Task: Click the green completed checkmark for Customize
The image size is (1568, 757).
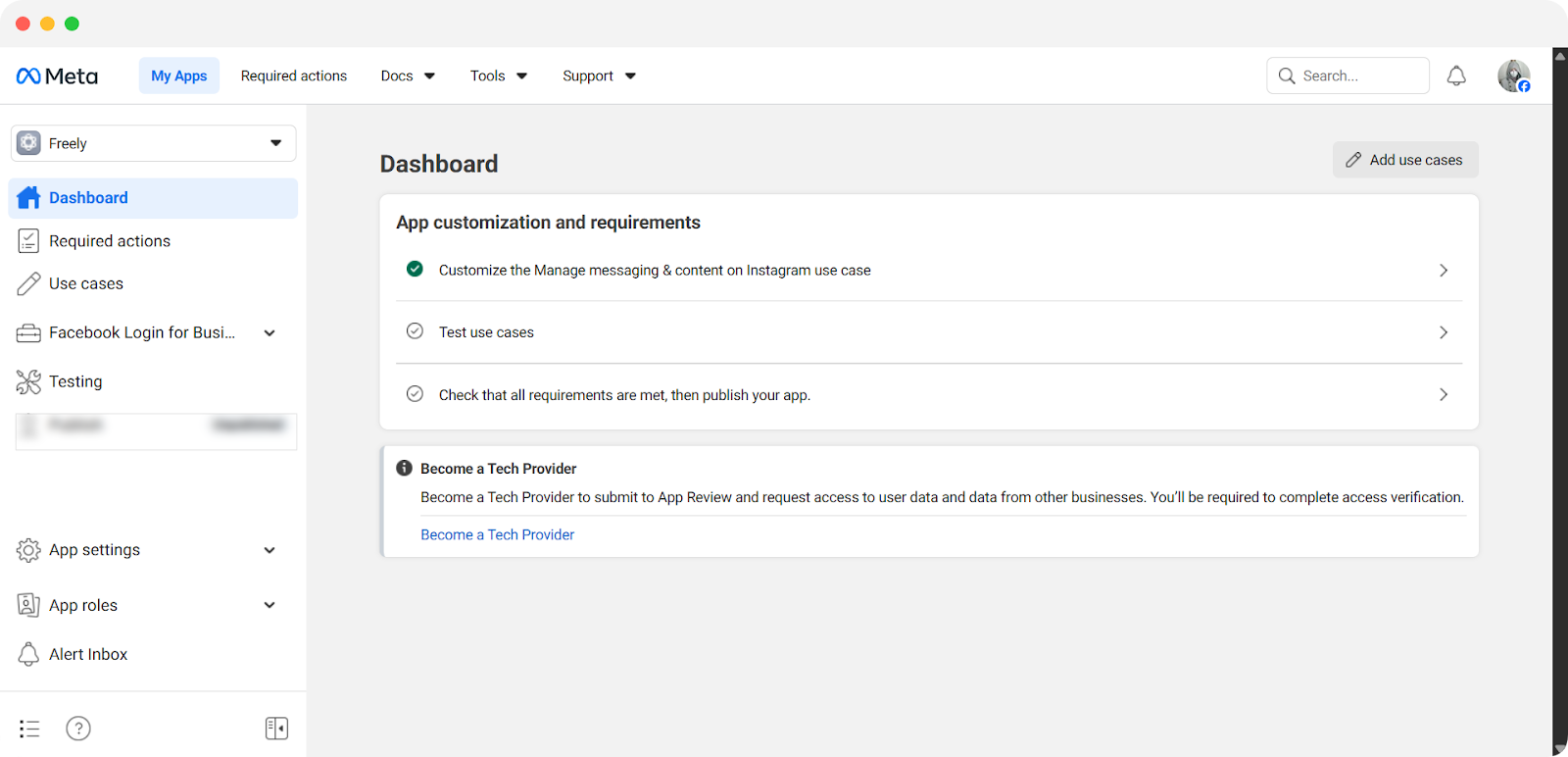Action: pyautogui.click(x=415, y=270)
